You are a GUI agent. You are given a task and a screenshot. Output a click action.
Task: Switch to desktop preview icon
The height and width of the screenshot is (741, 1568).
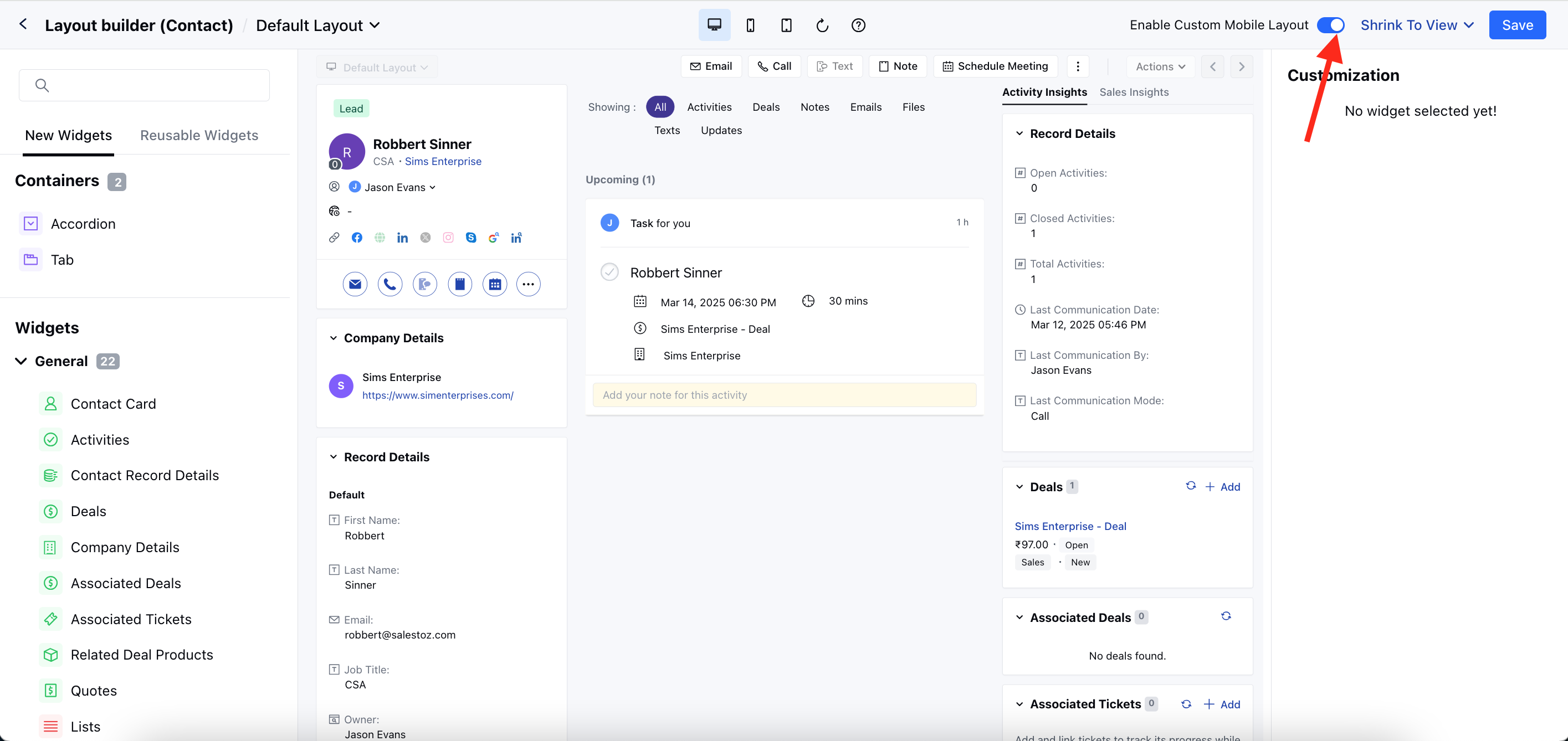[714, 25]
